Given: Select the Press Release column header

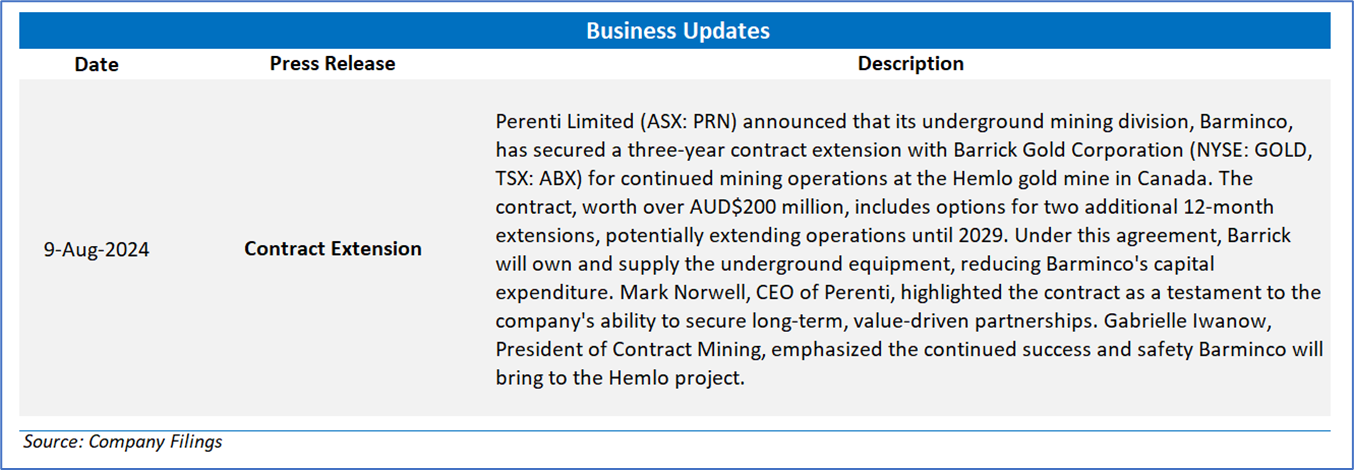Looking at the screenshot, I should (332, 64).
